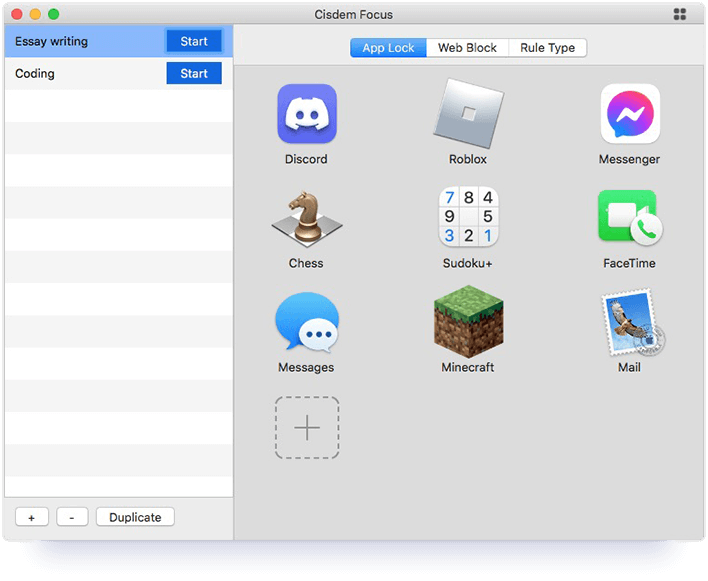The height and width of the screenshot is (581, 708).
Task: Select the Messages app icon
Action: point(307,322)
